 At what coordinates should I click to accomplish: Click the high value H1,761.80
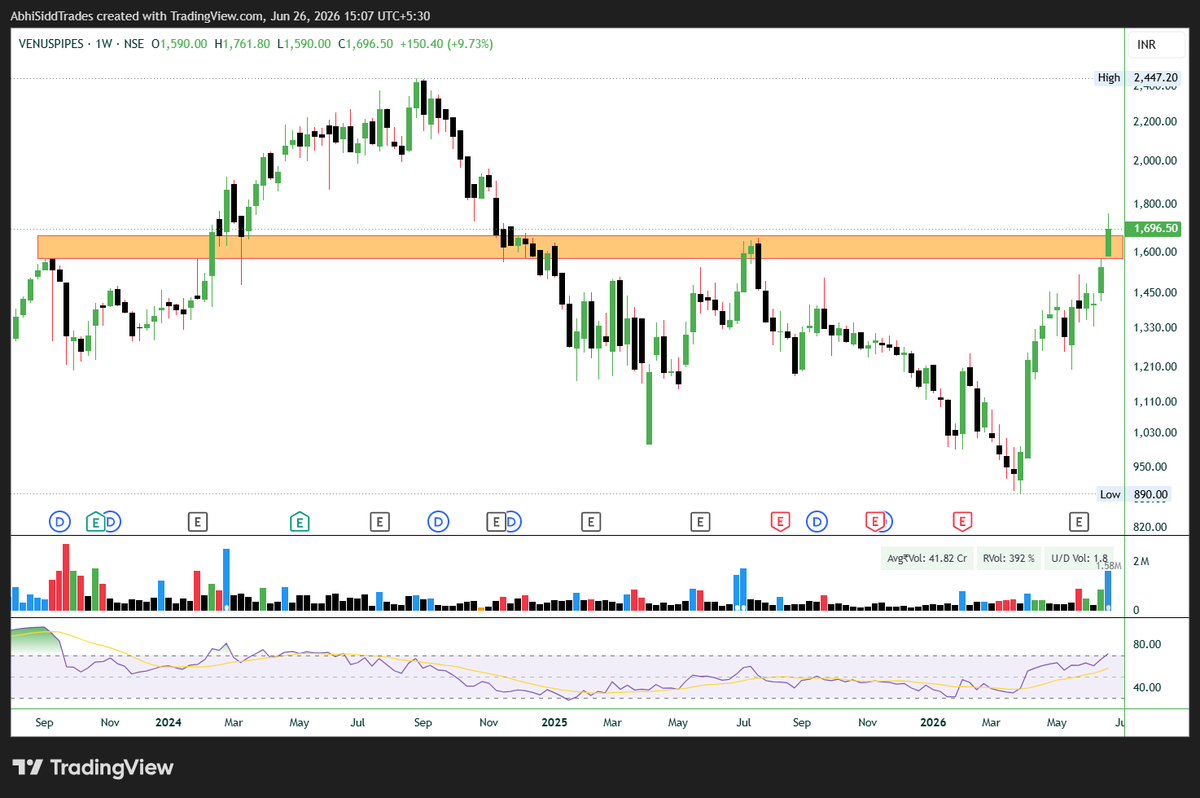pyautogui.click(x=243, y=44)
